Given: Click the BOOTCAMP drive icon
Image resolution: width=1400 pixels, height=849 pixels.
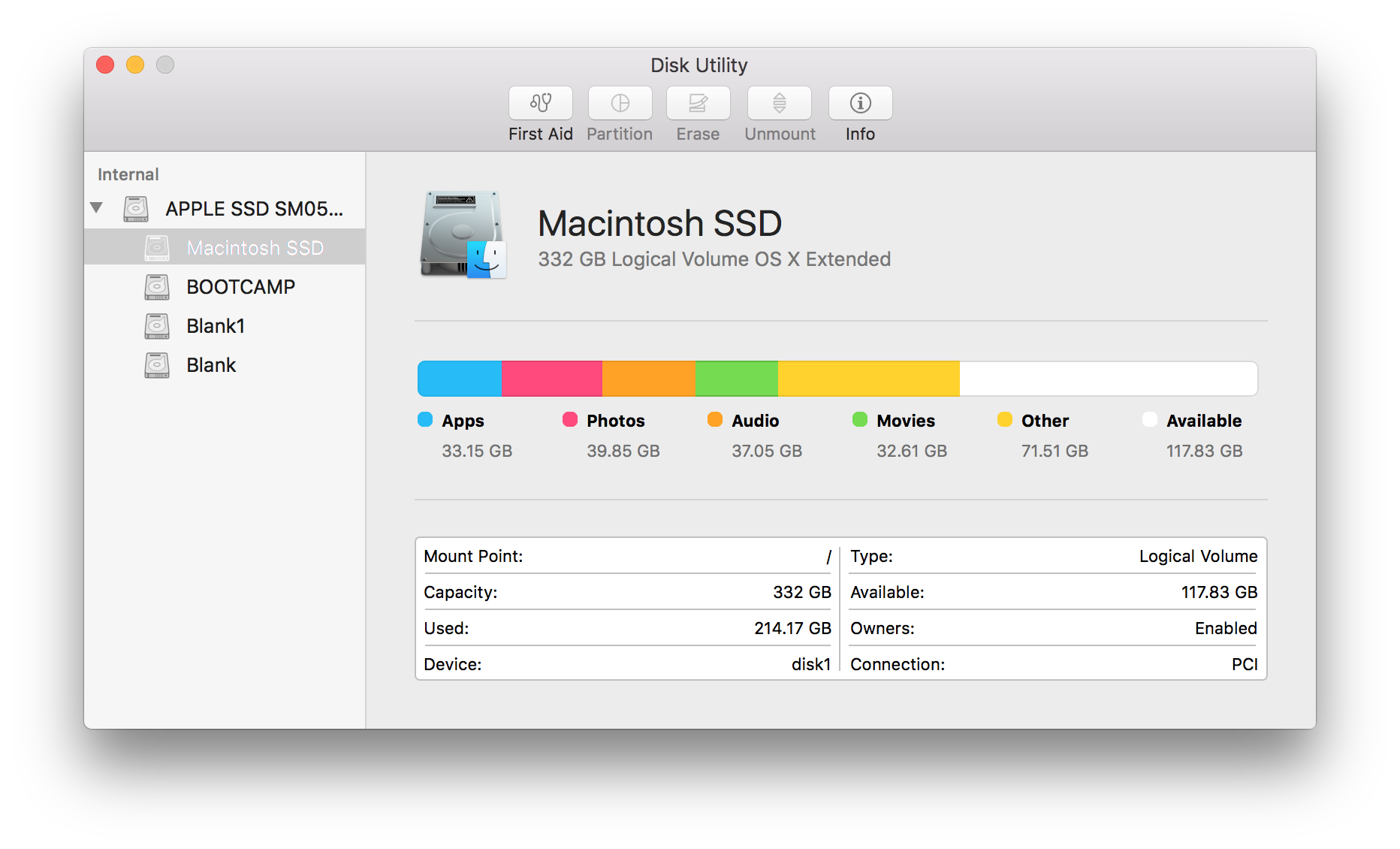Looking at the screenshot, I should pos(157,287).
